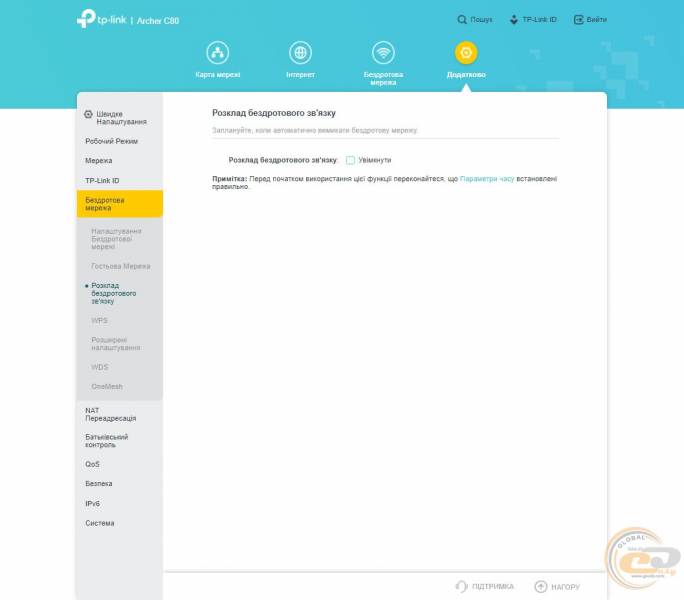Click the Увімкнути checkbox label
Viewport: 684px width, 600px height.
(375, 160)
